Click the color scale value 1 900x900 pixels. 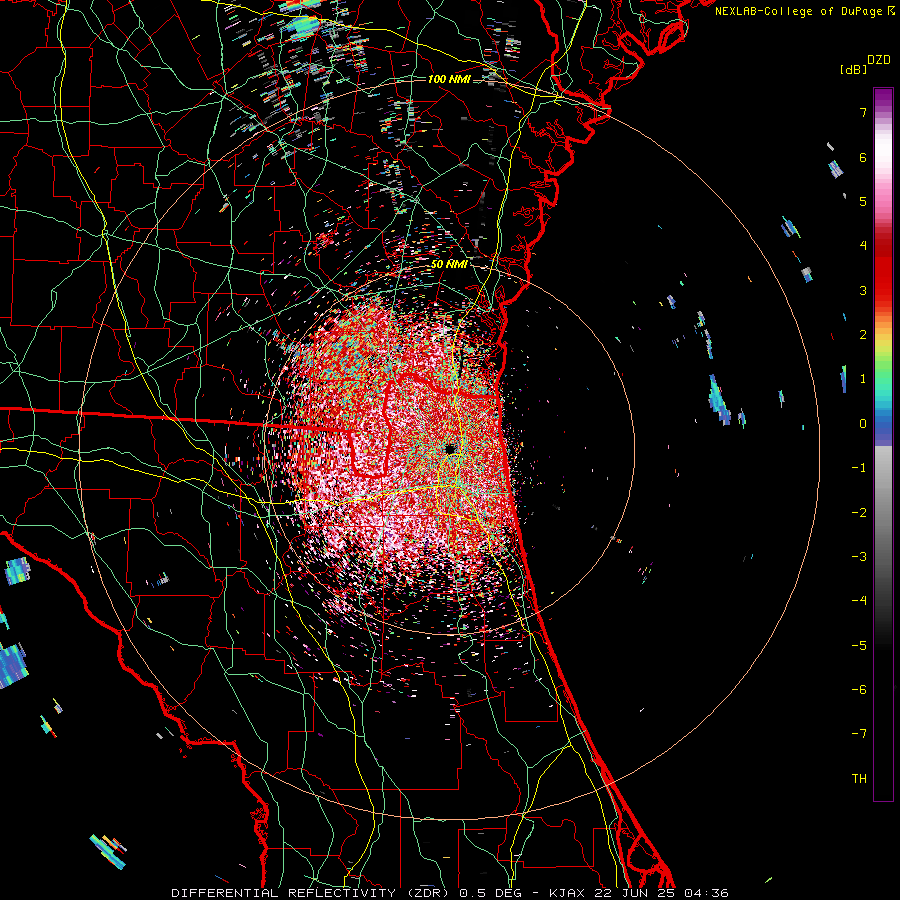pyautogui.click(x=863, y=379)
